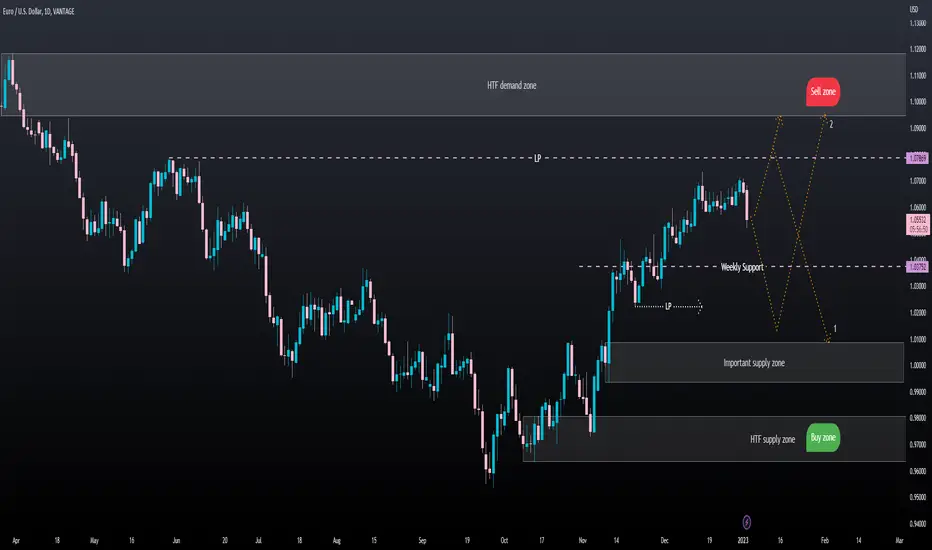Click the Jun date axis label
This screenshot has height=550, width=932.
[x=176, y=540]
